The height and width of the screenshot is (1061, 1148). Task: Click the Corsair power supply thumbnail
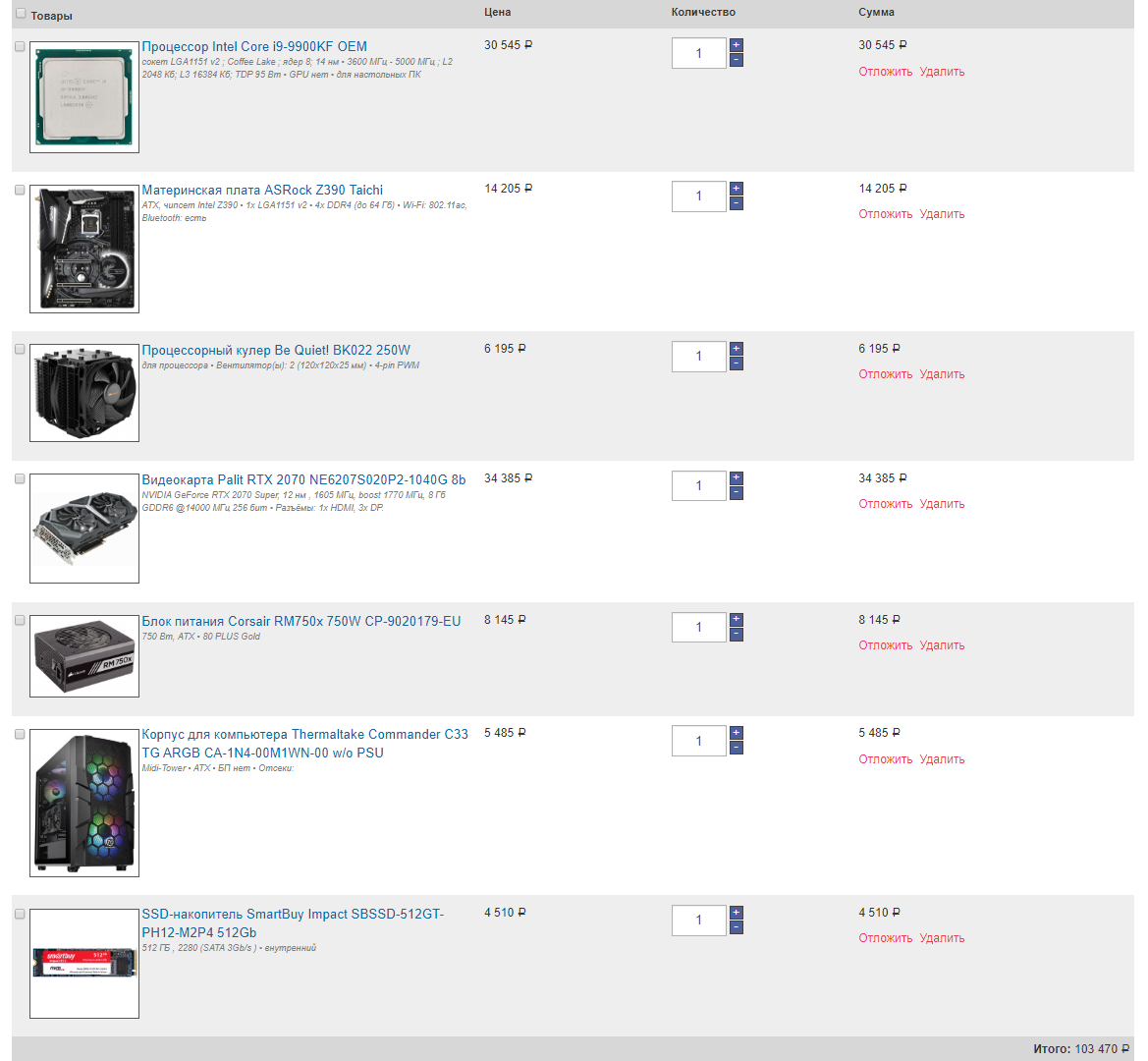tap(84, 656)
